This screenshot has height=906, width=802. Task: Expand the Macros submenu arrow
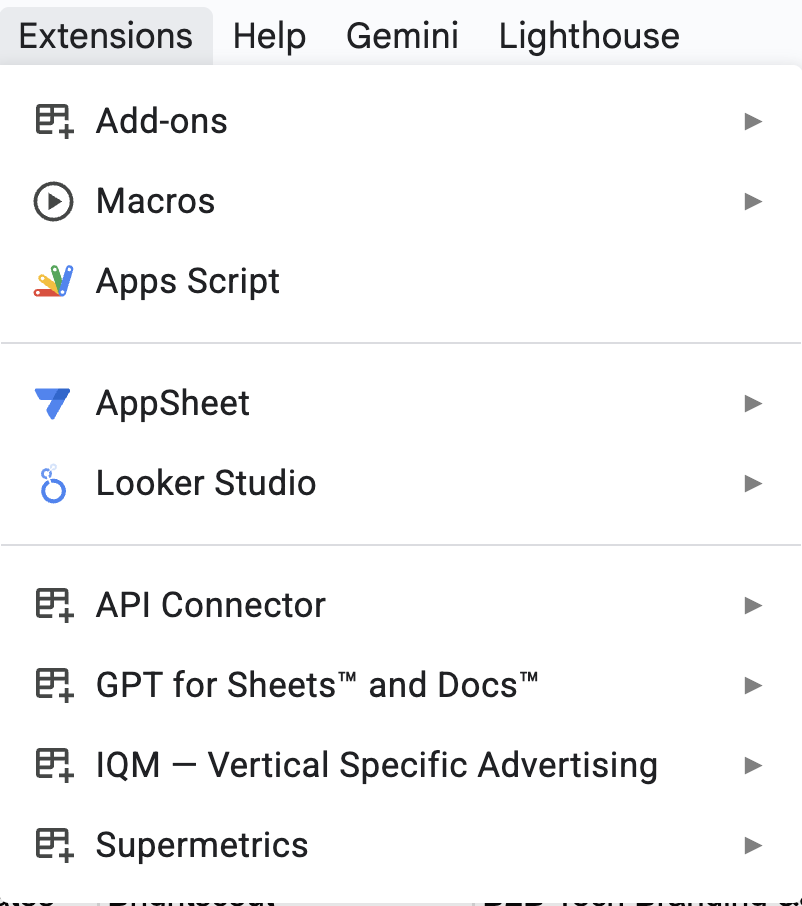pyautogui.click(x=753, y=201)
